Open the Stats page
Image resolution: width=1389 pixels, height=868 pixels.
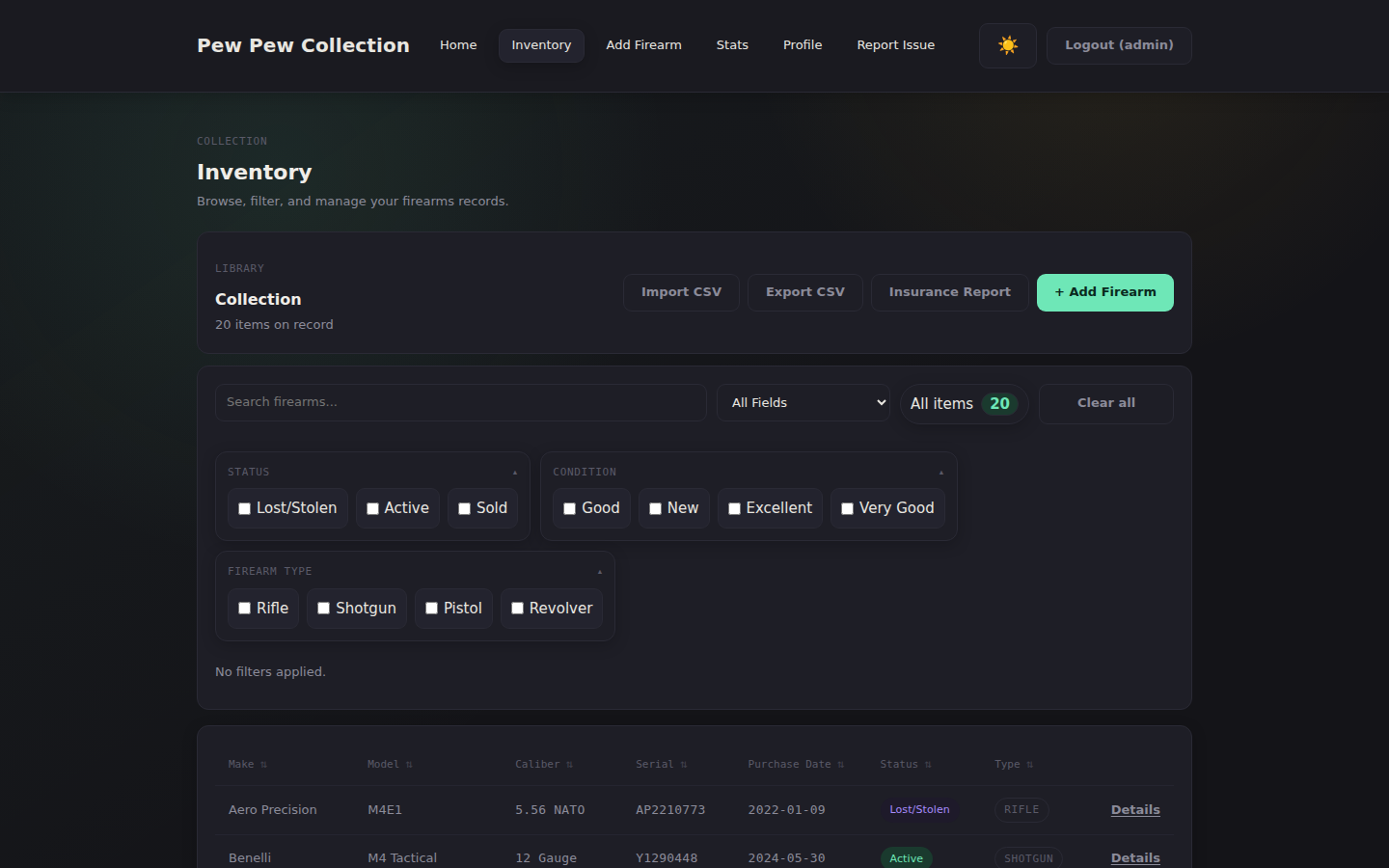coord(732,45)
